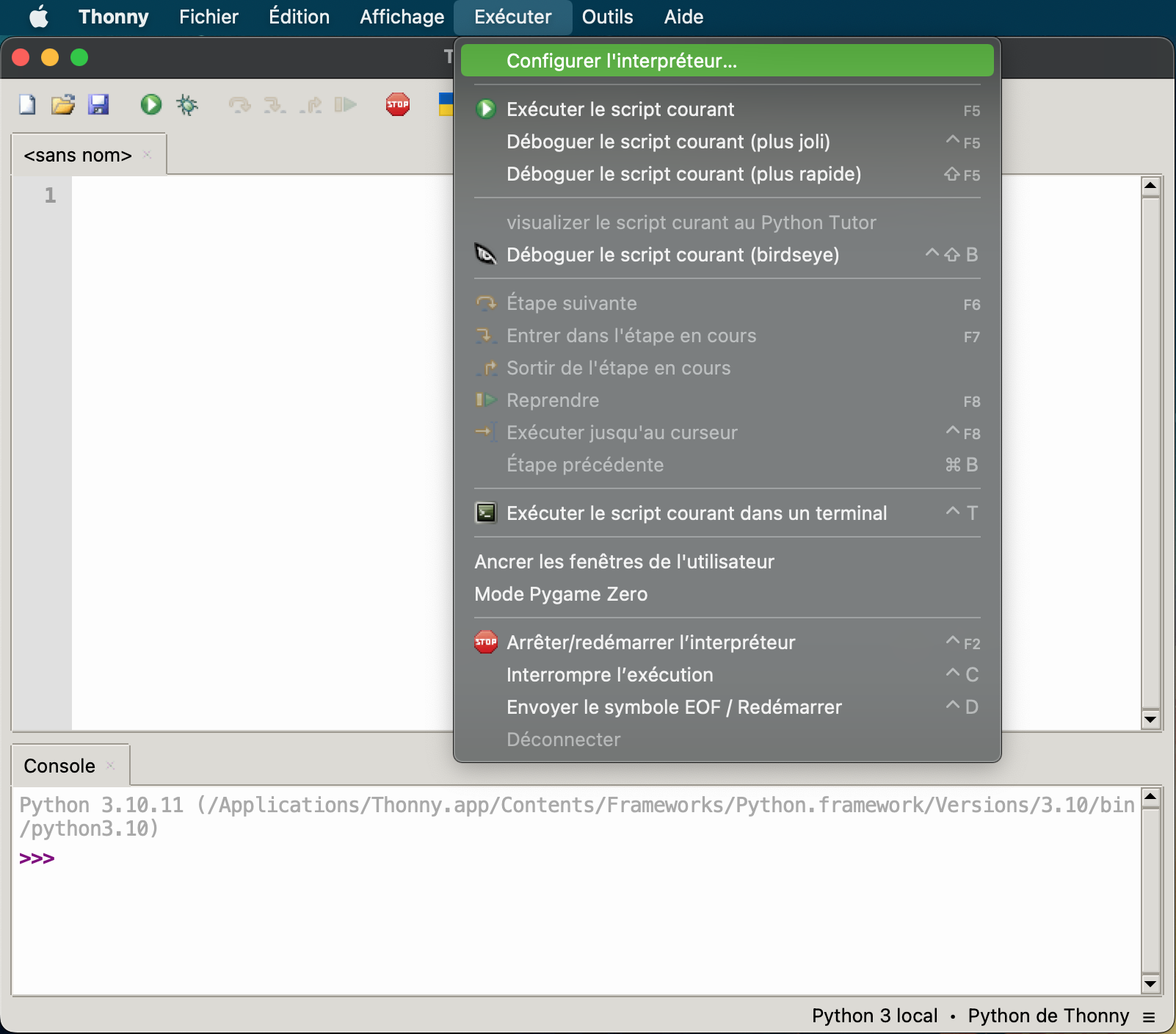Select Interrompre l'exécution menu entry
The image size is (1176, 1034).
[609, 675]
